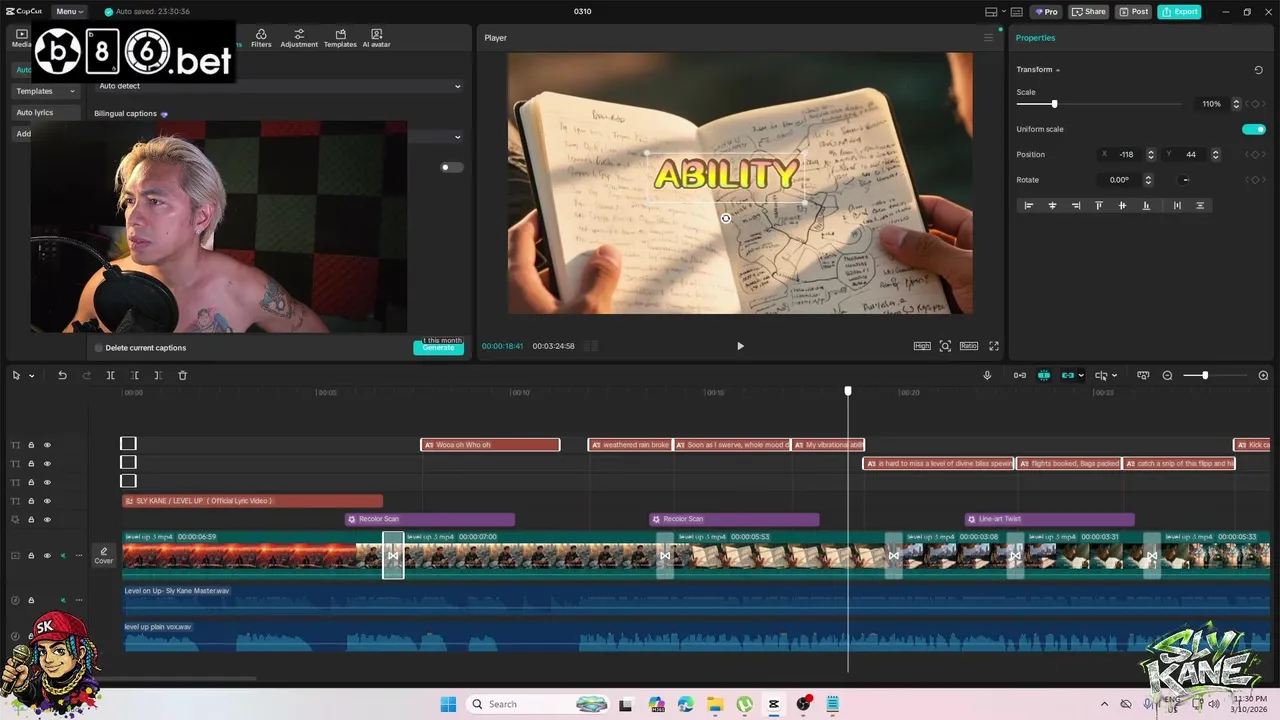Click the rotate dial knob
This screenshot has height=720, width=1280.
1185,180
